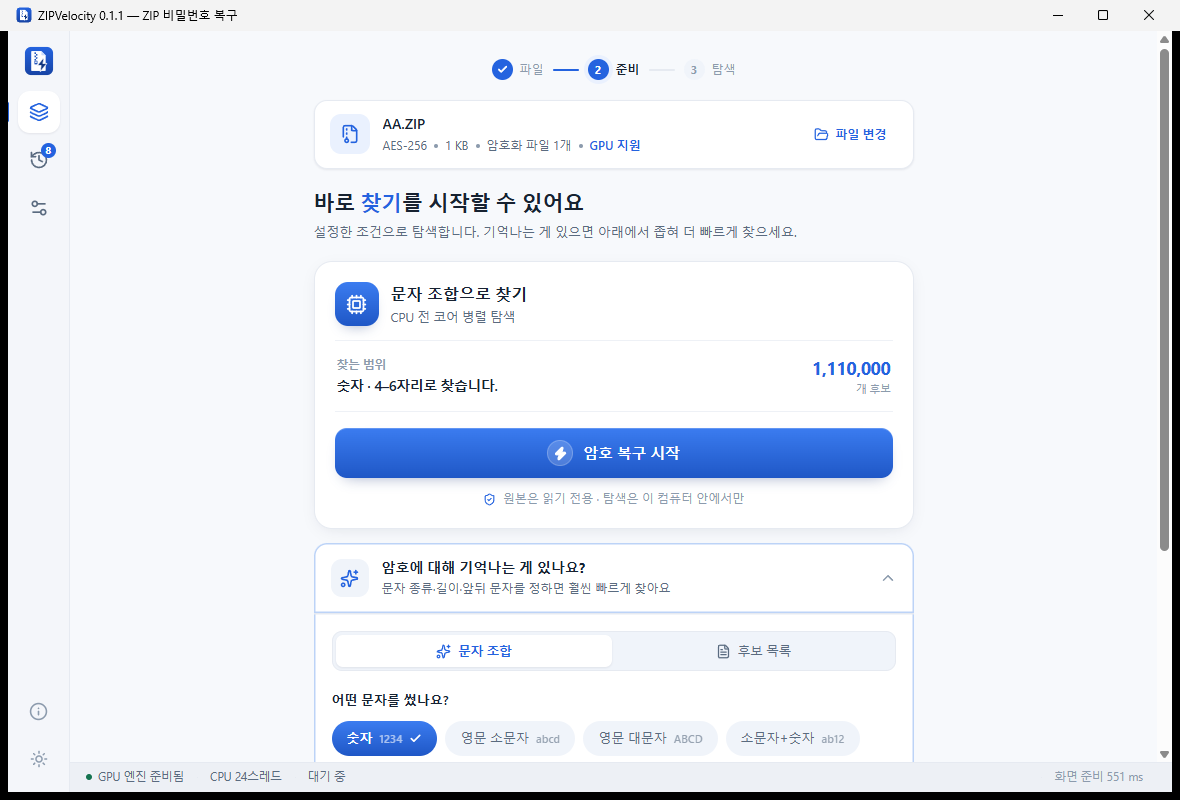Toggle the theme sun icon

click(x=39, y=759)
